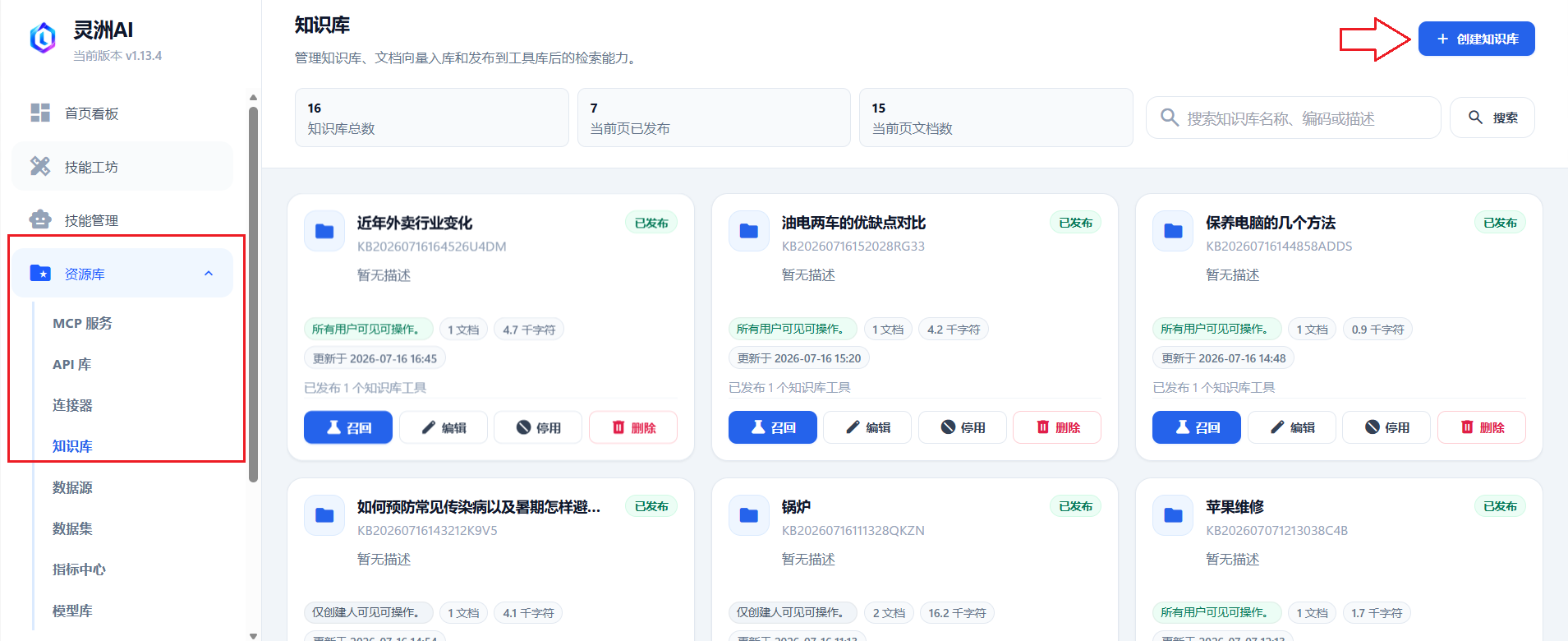Click the 资源库 starred folder icon
Image resolution: width=1568 pixels, height=641 pixels.
click(40, 273)
